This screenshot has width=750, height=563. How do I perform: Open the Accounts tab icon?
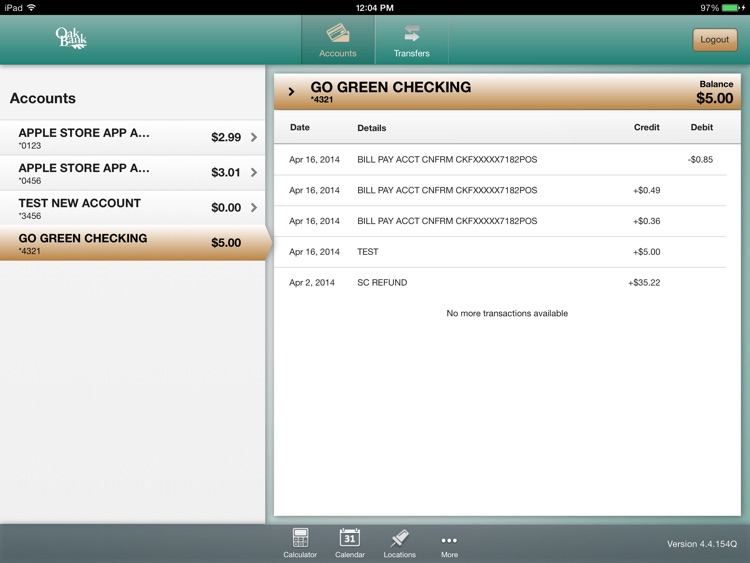pyautogui.click(x=338, y=33)
